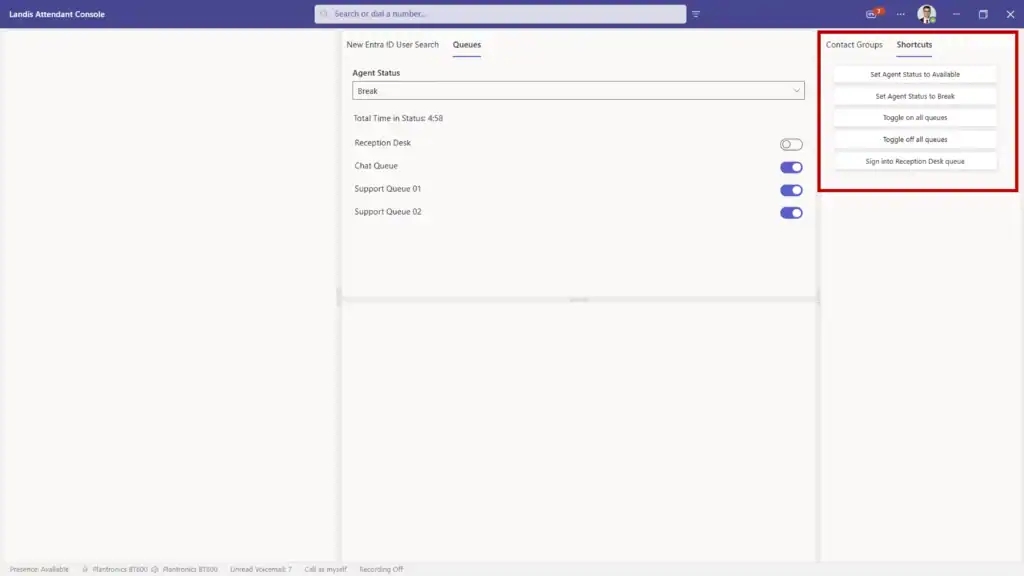Switch to the Contact Groups tab

pyautogui.click(x=853, y=45)
